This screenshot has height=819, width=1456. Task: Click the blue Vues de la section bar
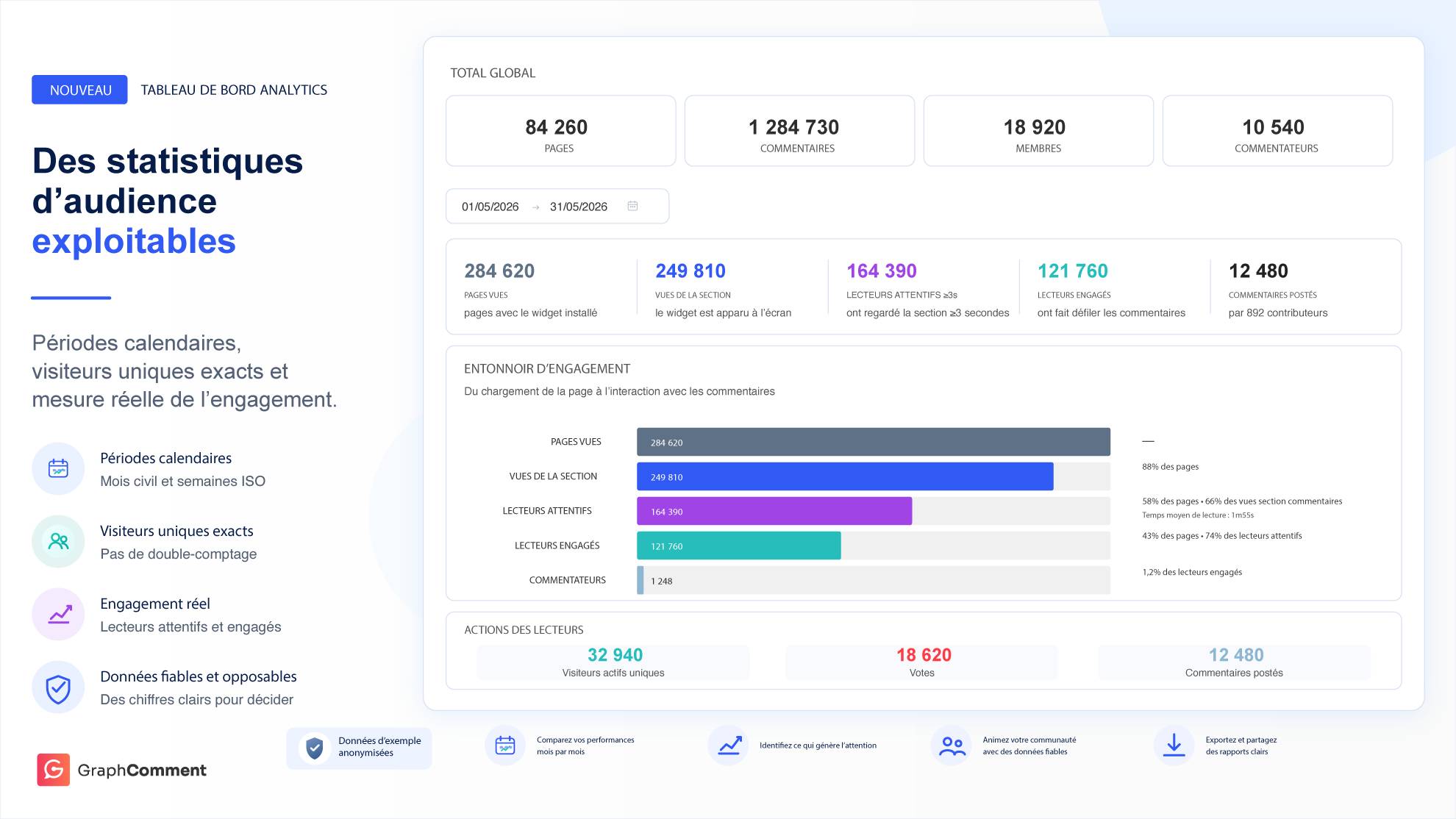845,476
